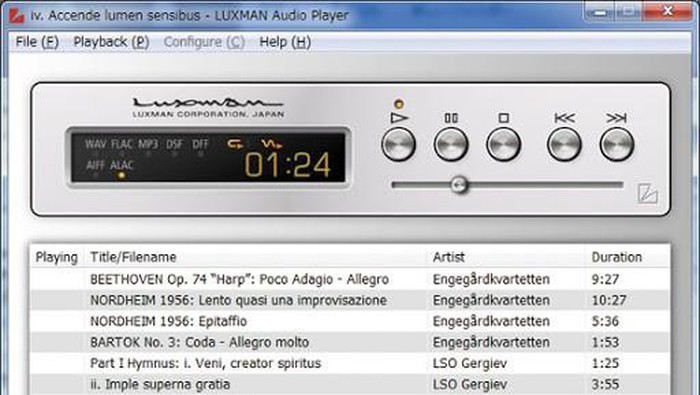Image resolution: width=700 pixels, height=395 pixels.
Task: Pause the track with the Pause button
Action: tap(451, 144)
